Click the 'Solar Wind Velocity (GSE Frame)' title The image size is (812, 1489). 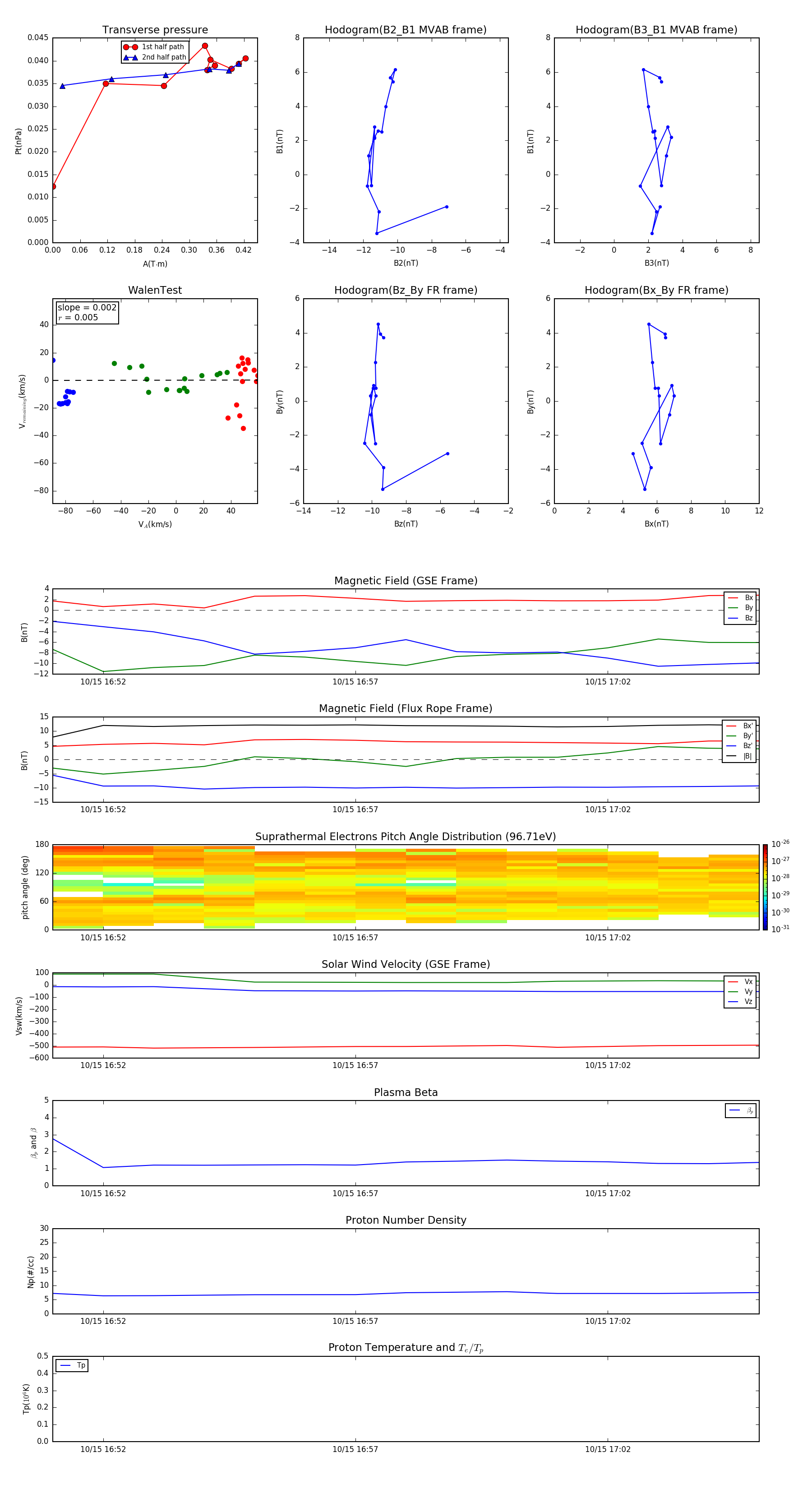pyautogui.click(x=406, y=965)
